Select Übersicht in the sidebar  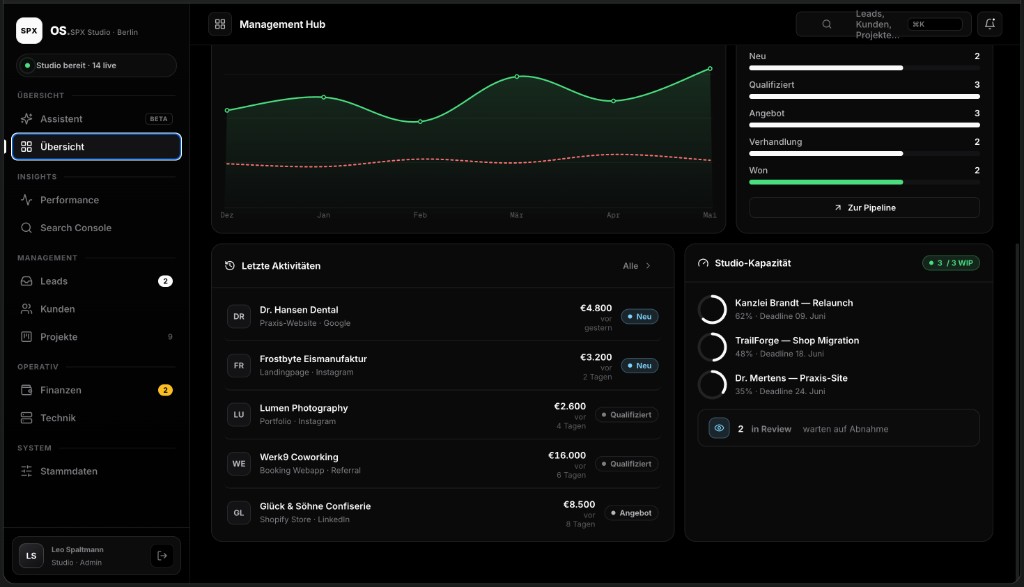coord(96,147)
